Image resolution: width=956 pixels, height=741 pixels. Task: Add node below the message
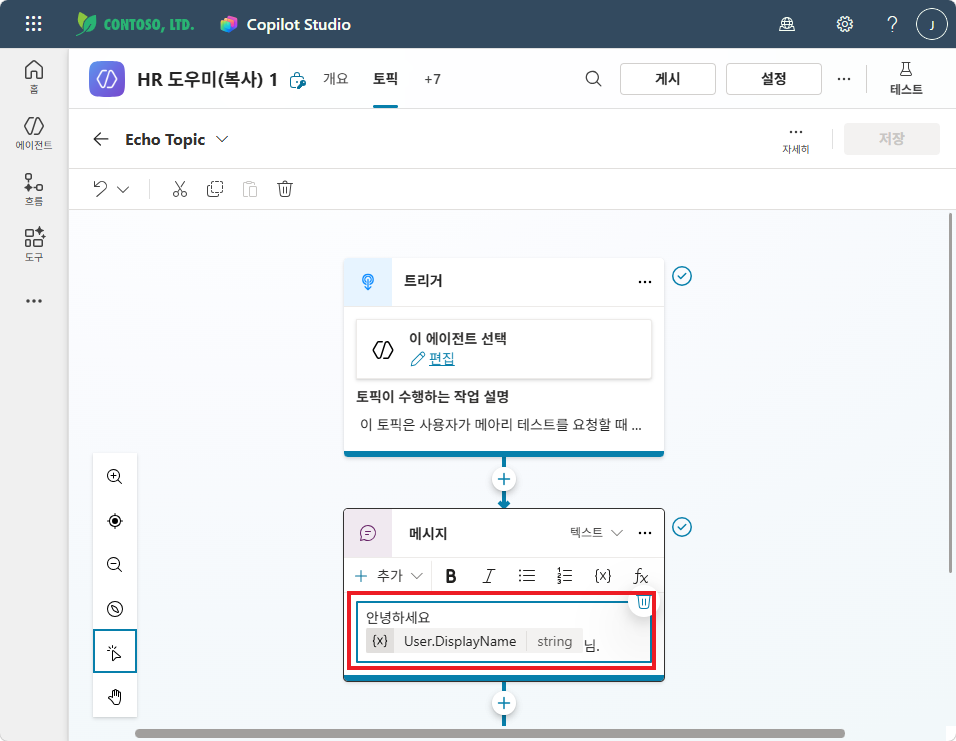pos(504,703)
